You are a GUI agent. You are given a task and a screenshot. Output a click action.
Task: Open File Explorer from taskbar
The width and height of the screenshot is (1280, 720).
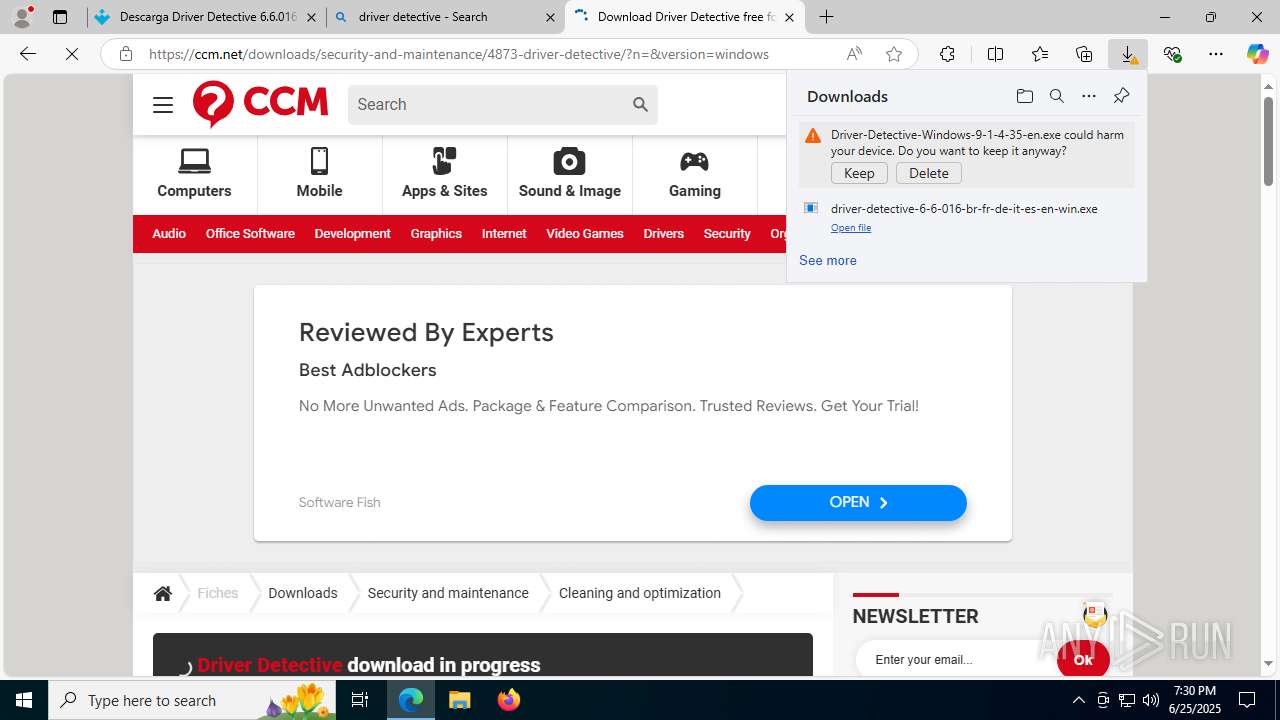[459, 700]
